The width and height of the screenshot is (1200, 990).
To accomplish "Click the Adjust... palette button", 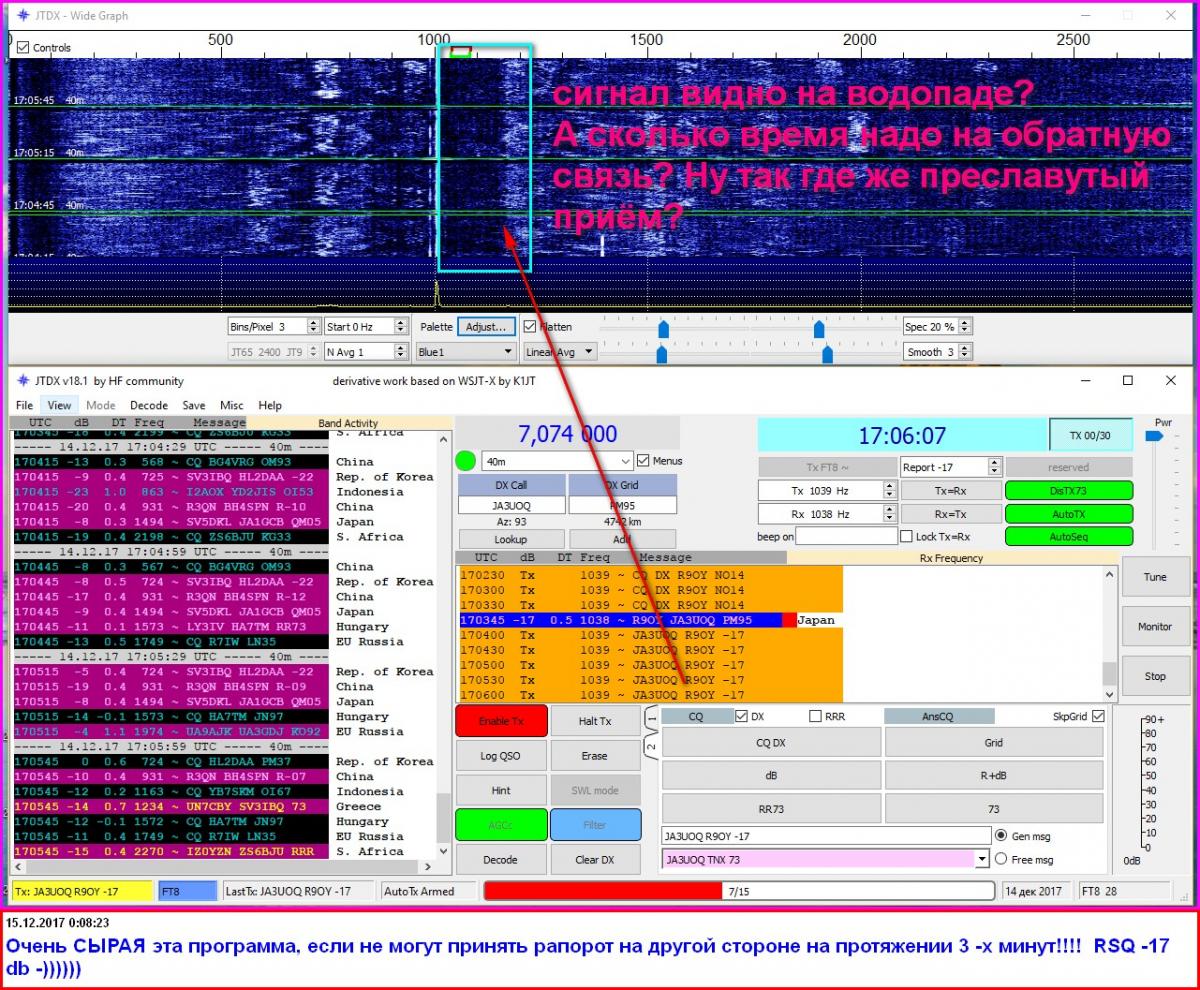I will pos(487,327).
